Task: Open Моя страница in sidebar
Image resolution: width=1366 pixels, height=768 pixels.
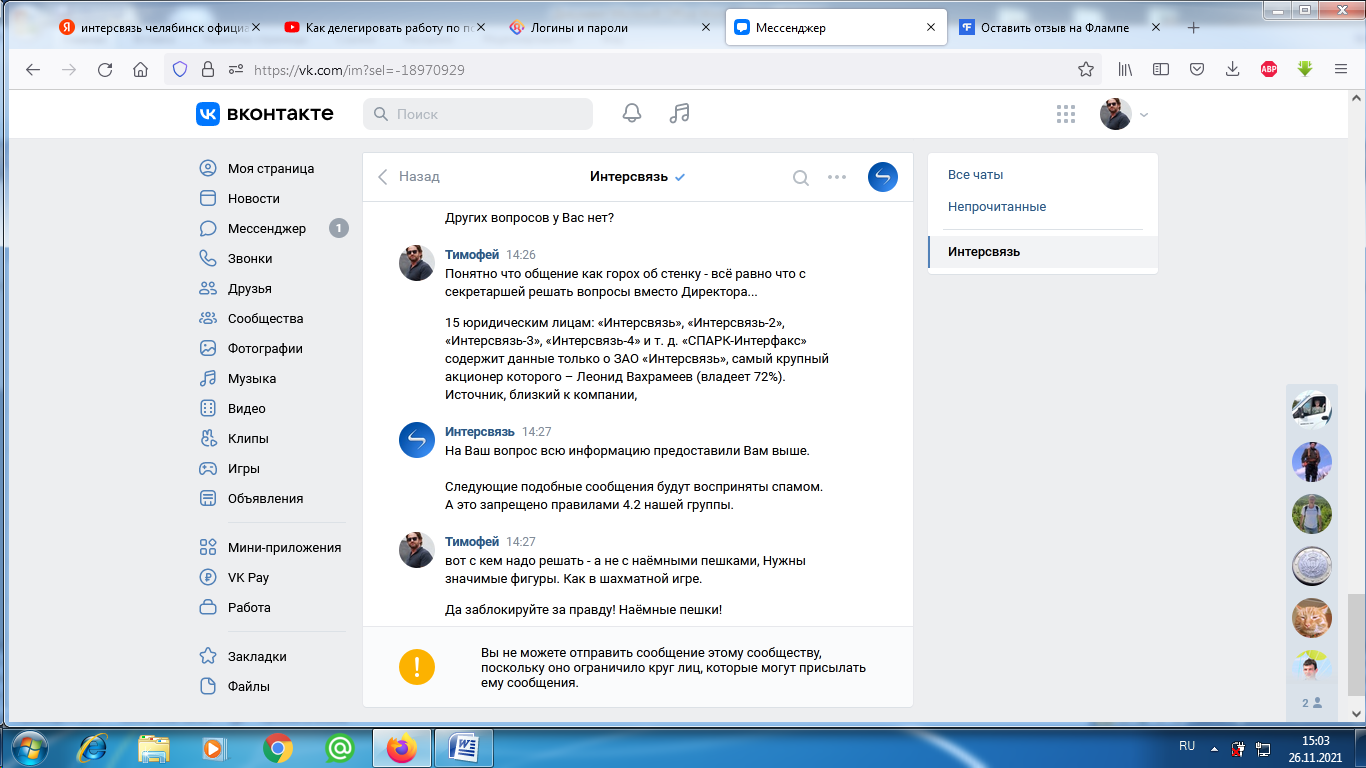Action: 270,168
